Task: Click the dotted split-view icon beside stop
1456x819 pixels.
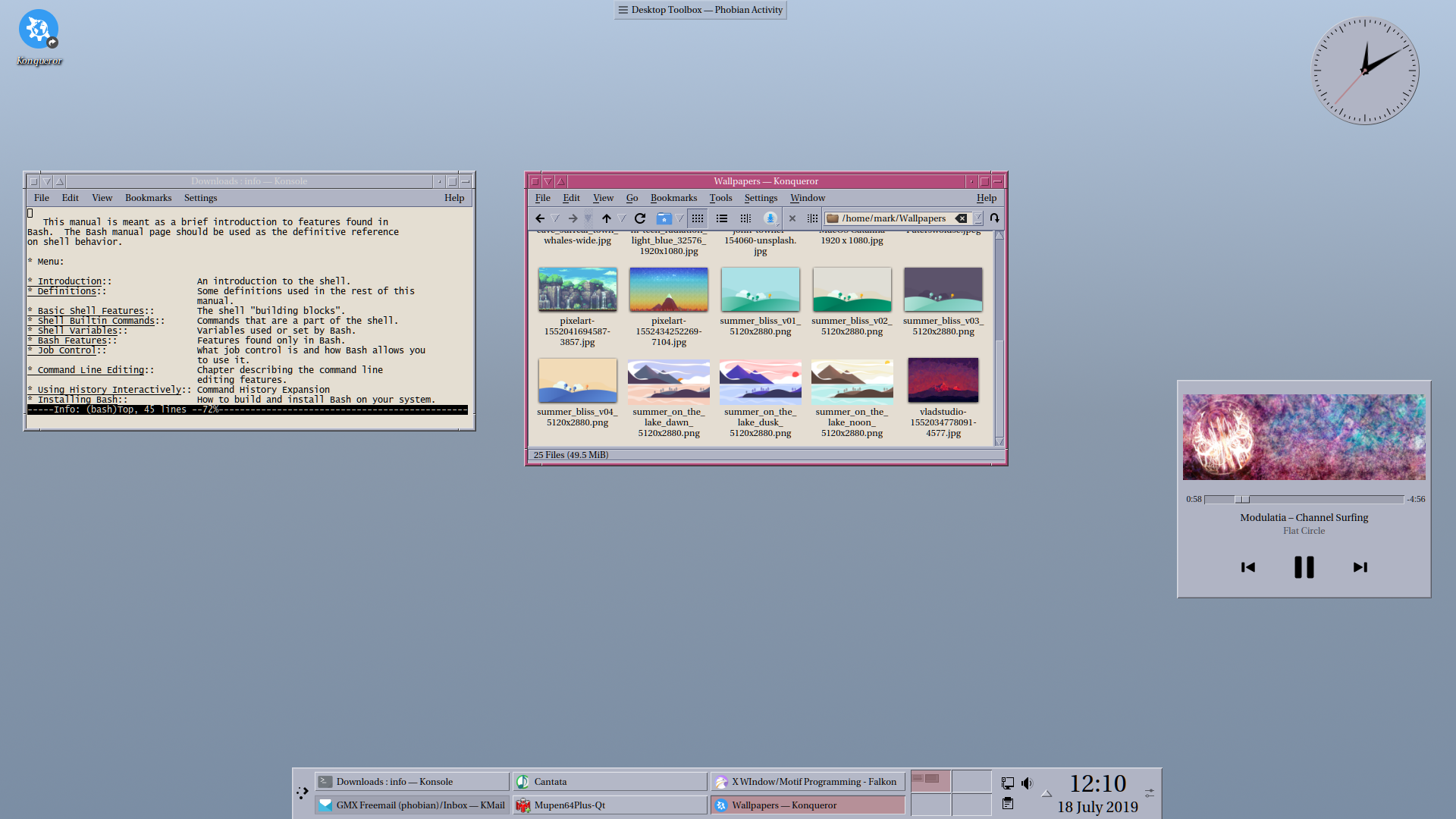Action: (812, 218)
